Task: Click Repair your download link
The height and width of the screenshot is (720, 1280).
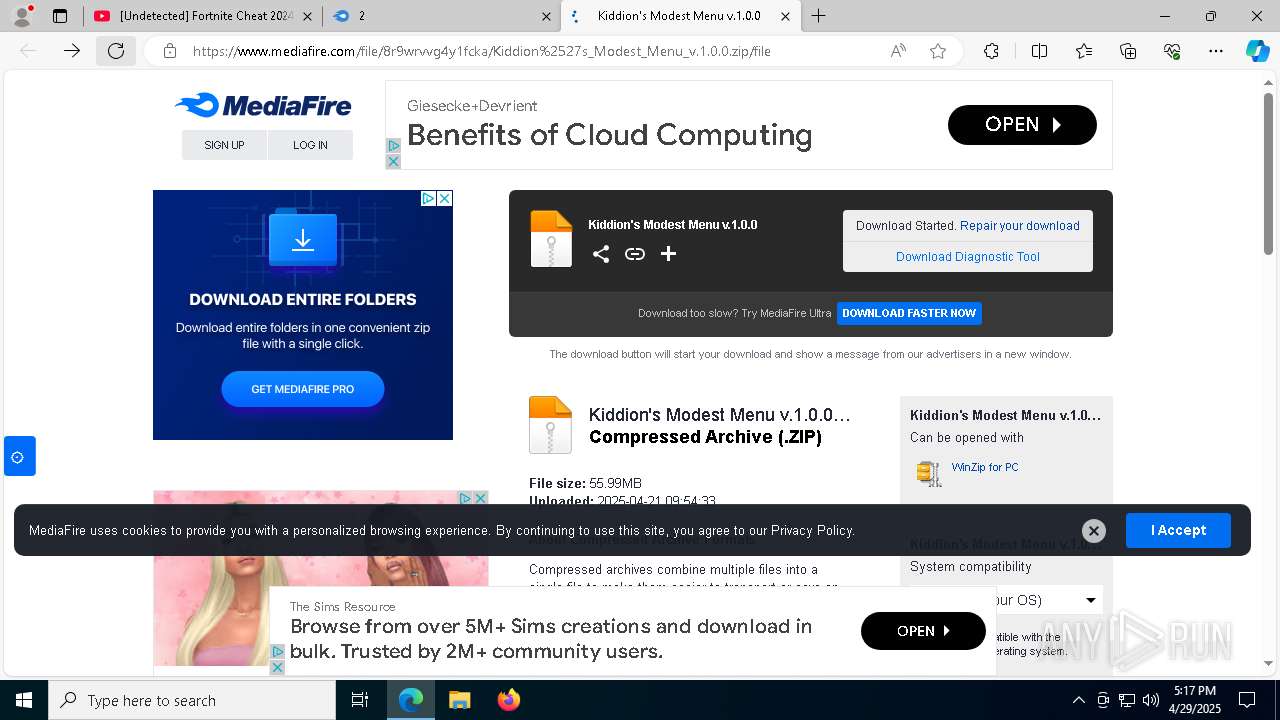Action: 1020,226
